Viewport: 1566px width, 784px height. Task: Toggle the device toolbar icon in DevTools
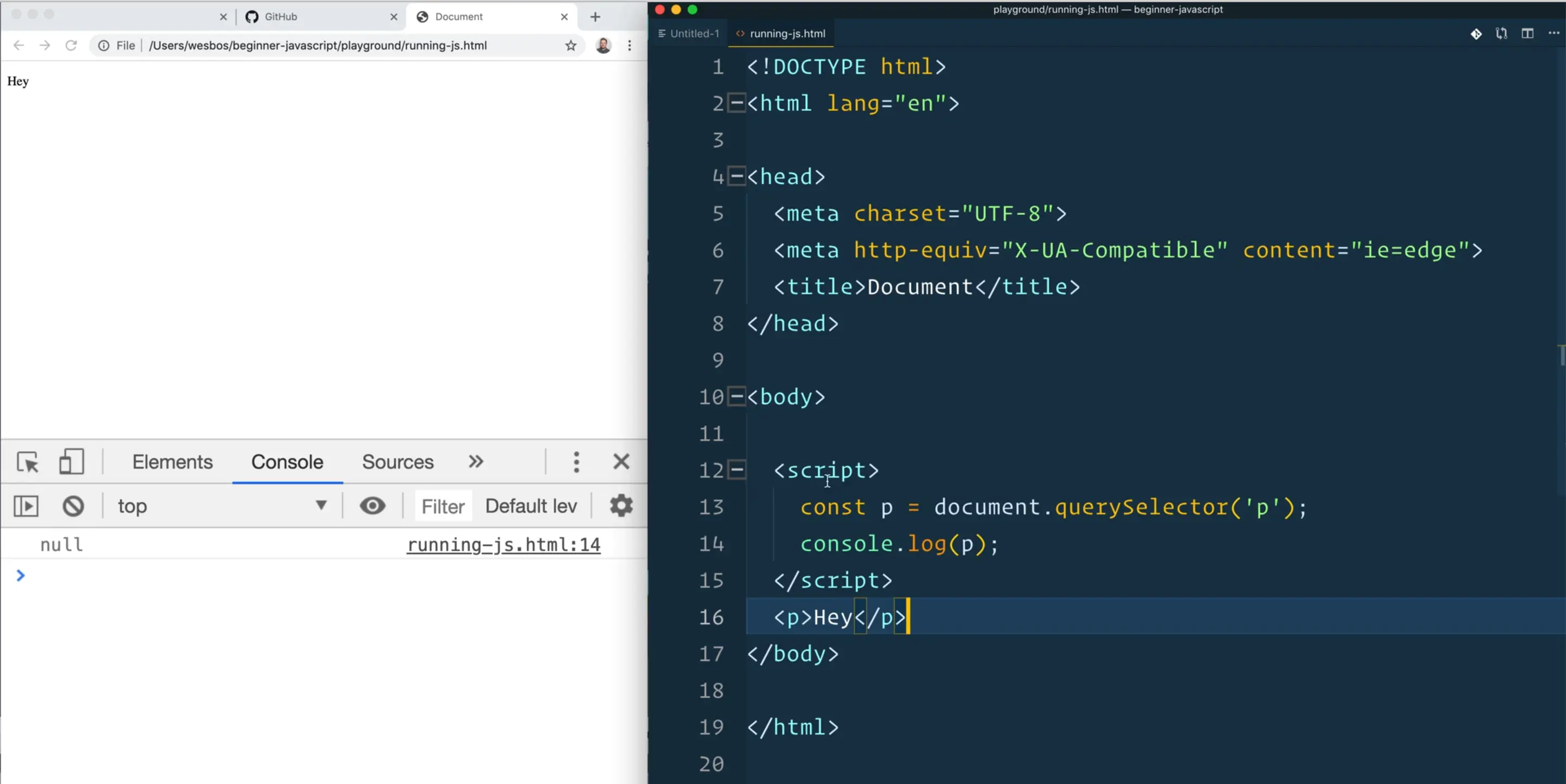(x=71, y=462)
